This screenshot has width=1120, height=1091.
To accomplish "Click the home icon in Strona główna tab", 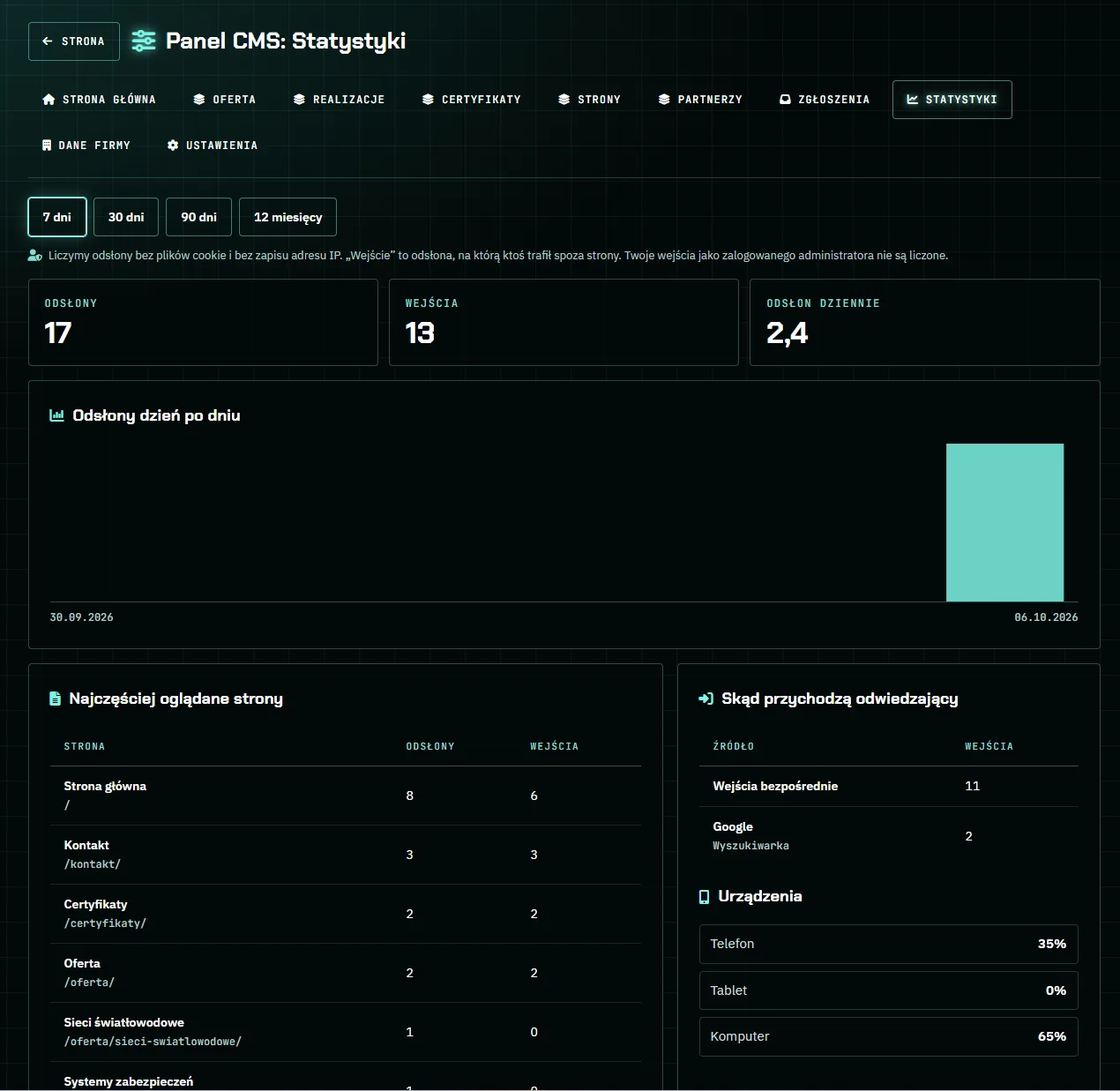I will point(49,100).
